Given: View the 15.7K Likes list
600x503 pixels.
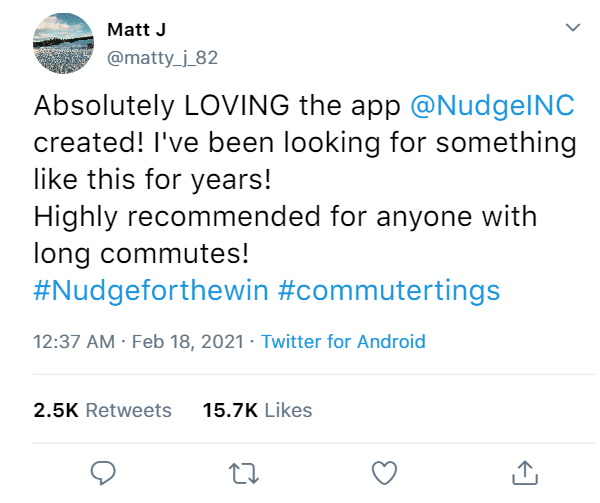Looking at the screenshot, I should pyautogui.click(x=258, y=410).
